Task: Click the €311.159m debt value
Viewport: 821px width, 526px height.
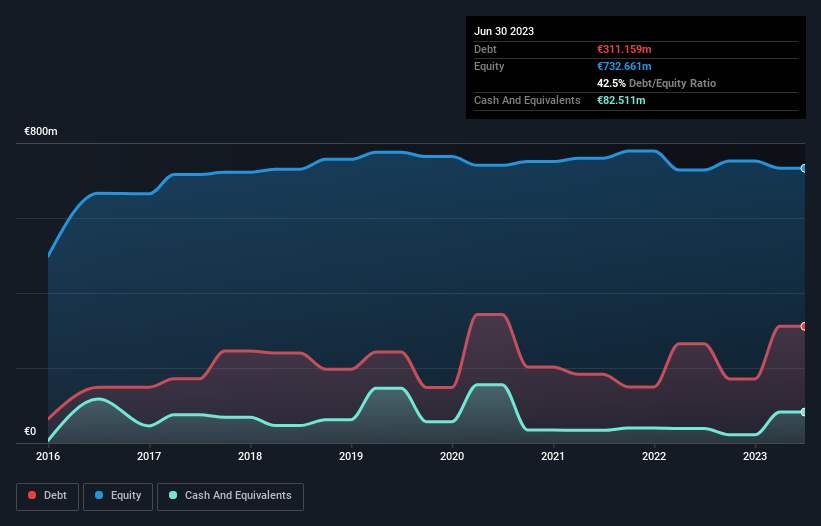Action: tap(624, 49)
